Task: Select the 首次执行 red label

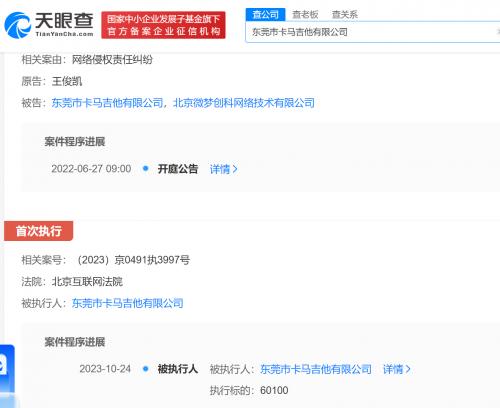Action: pos(39,231)
